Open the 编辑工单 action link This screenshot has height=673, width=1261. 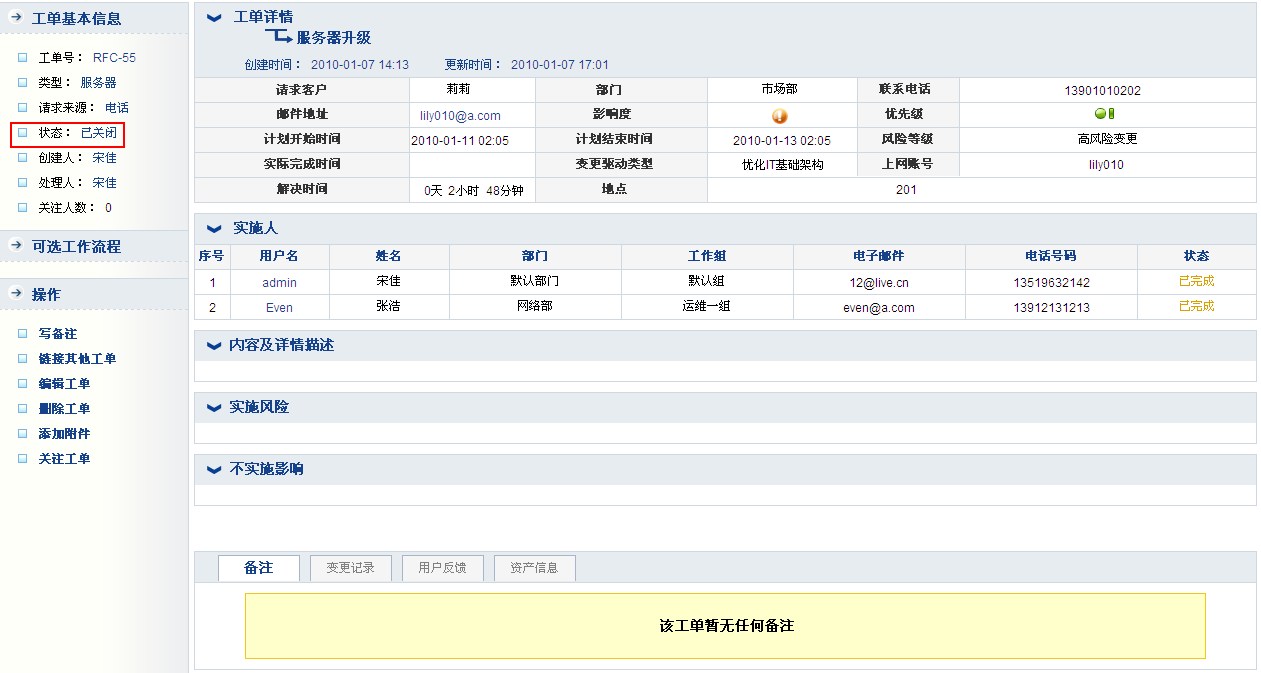(64, 384)
